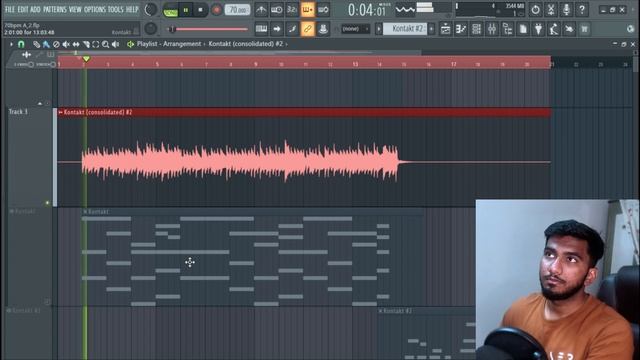640x360 pixels.
Task: Click the audio editor scissors icon
Action: 551,9
